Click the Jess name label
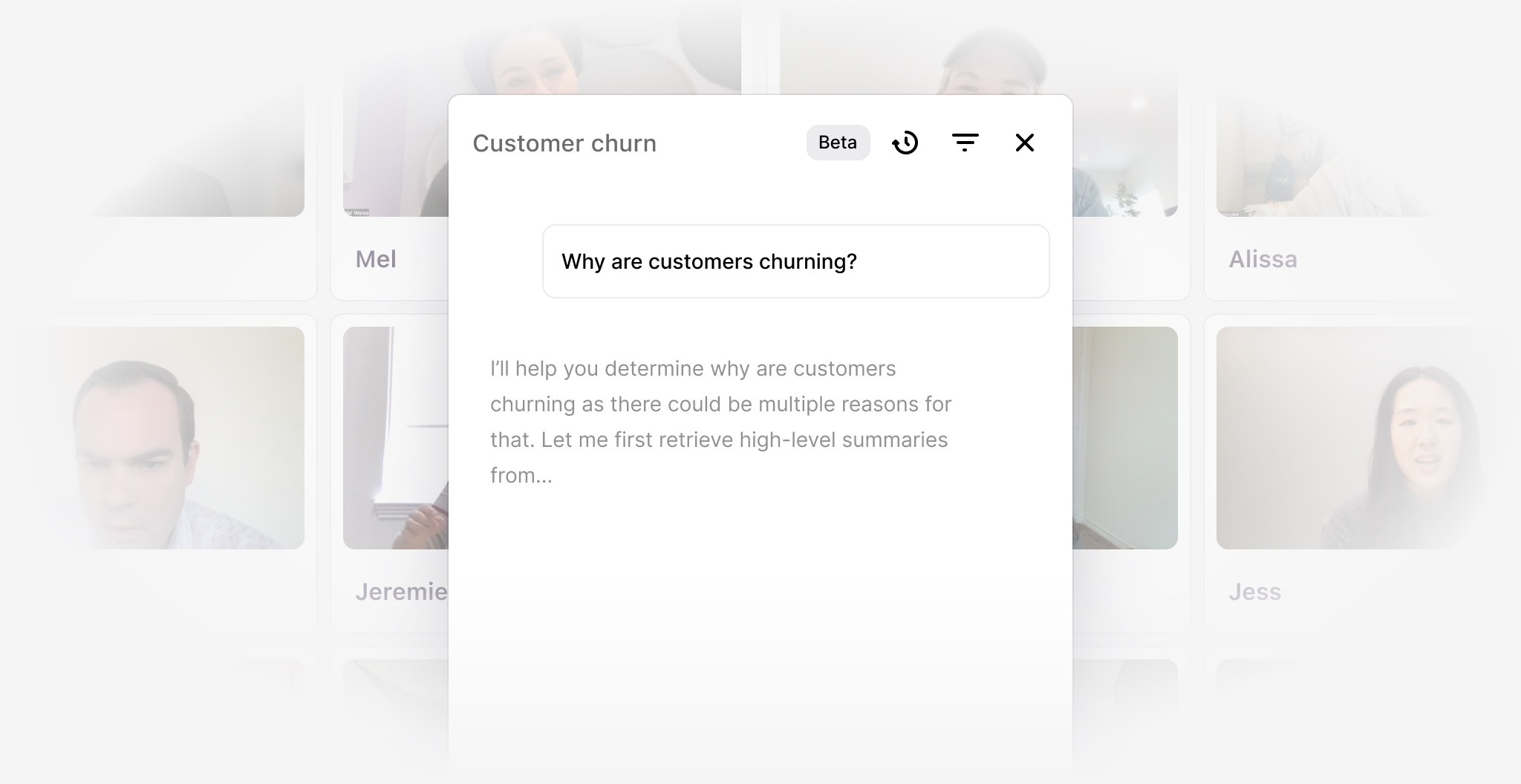The height and width of the screenshot is (784, 1521). 1254,592
